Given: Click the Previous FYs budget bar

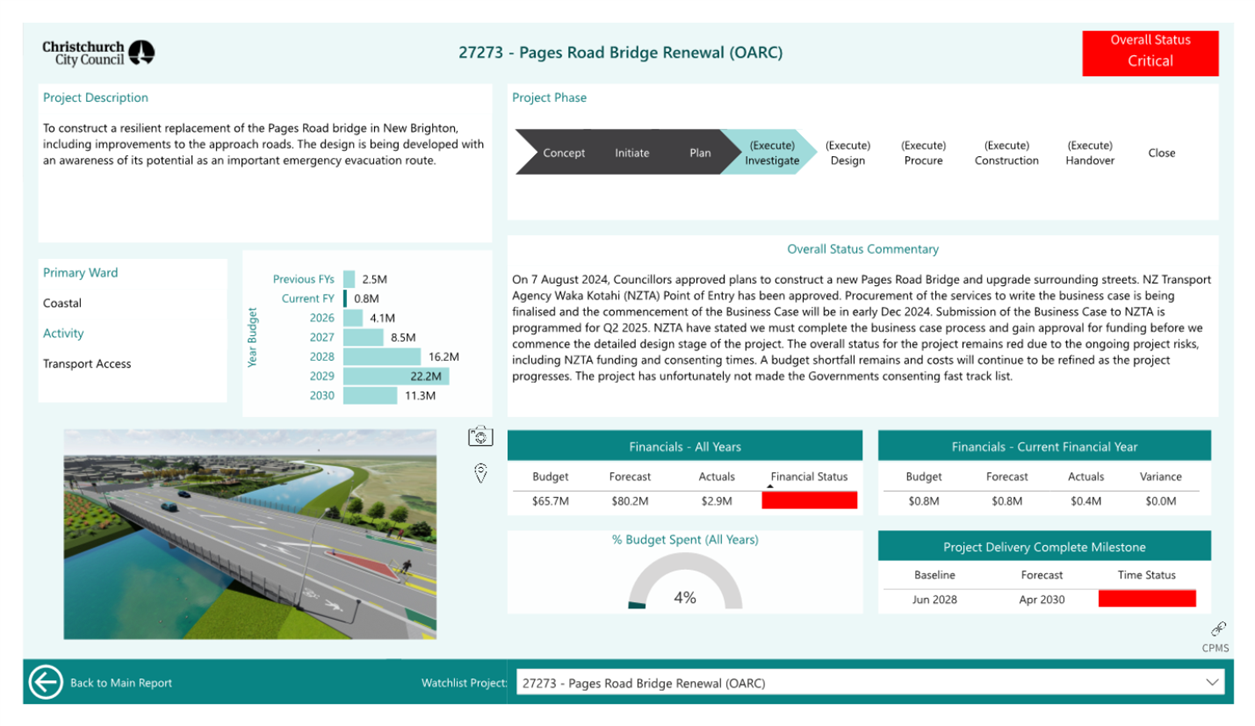Looking at the screenshot, I should (349, 279).
